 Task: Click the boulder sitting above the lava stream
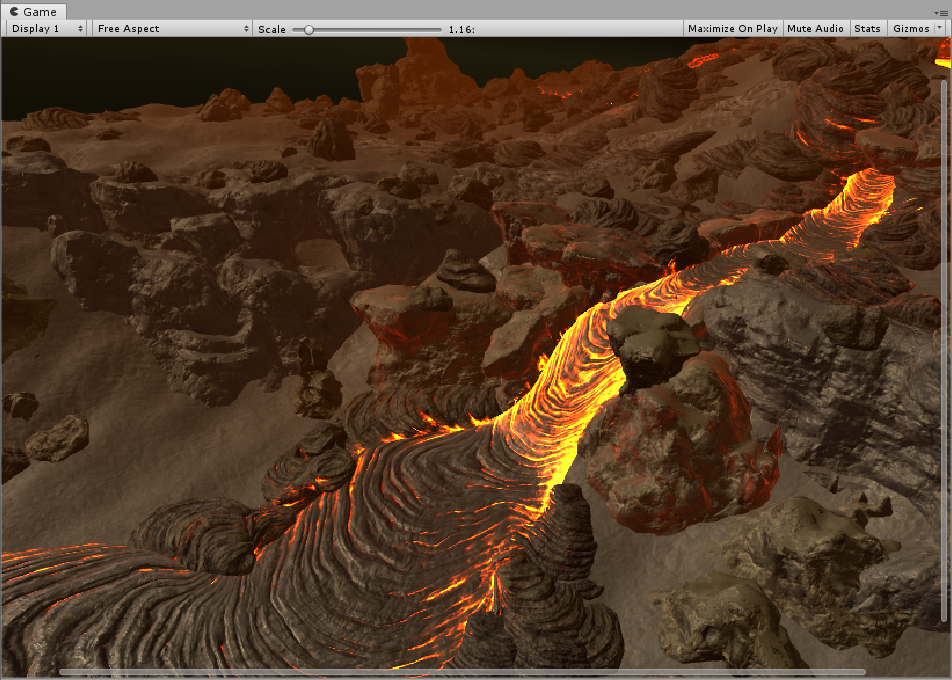point(652,342)
